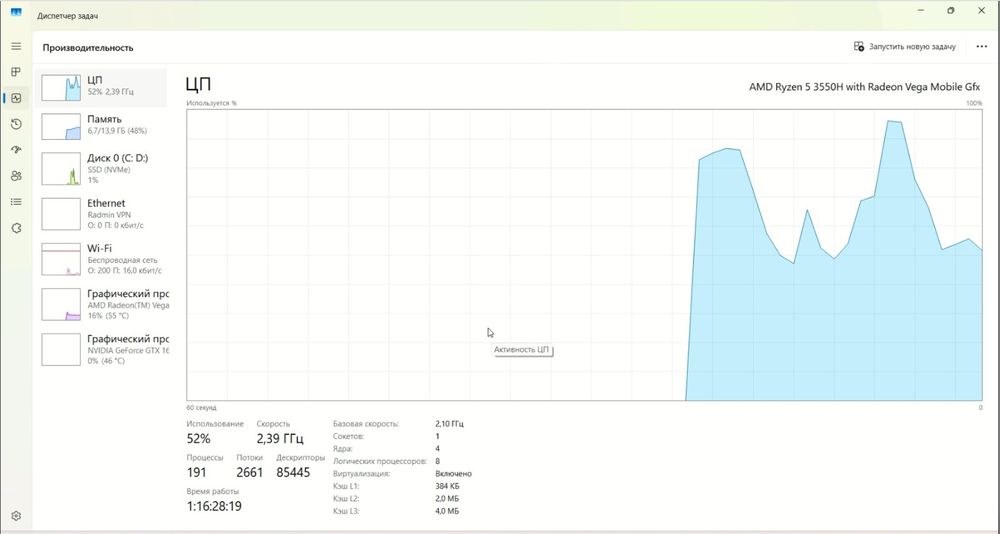This screenshot has height=534, width=1000.
Task: Open the hamburger navigation menu
Action: tap(17, 47)
